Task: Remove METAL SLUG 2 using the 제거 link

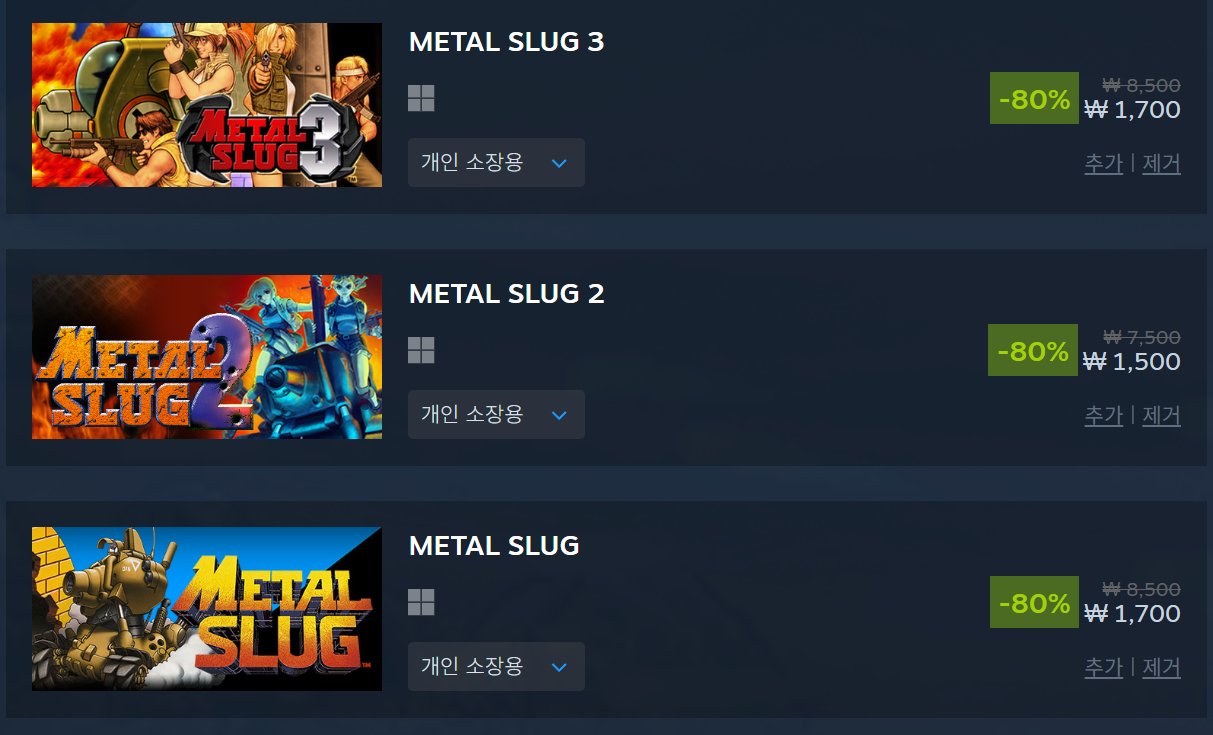Action: pyautogui.click(x=1161, y=415)
